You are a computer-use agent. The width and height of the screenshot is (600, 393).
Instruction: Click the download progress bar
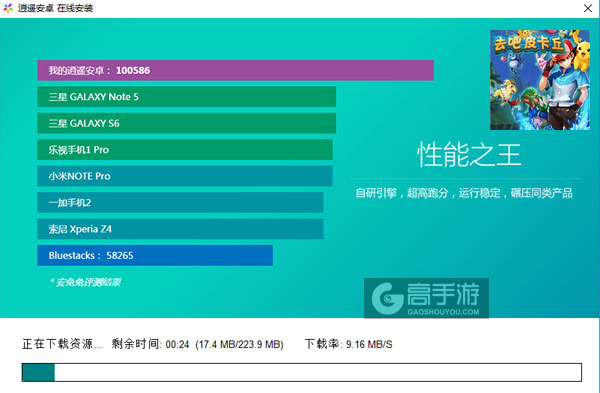tap(302, 372)
